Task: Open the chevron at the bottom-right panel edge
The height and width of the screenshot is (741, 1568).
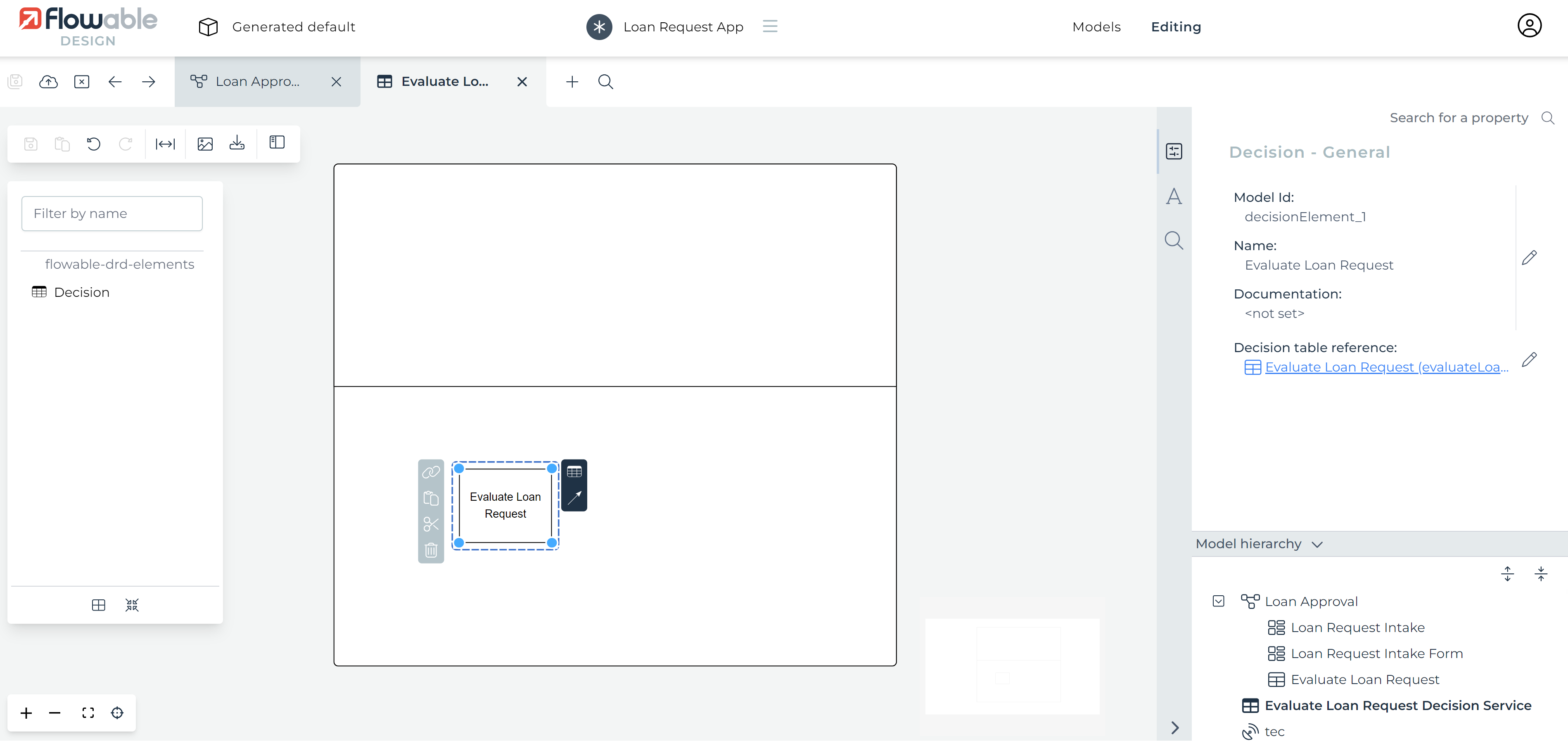Action: pyautogui.click(x=1174, y=728)
